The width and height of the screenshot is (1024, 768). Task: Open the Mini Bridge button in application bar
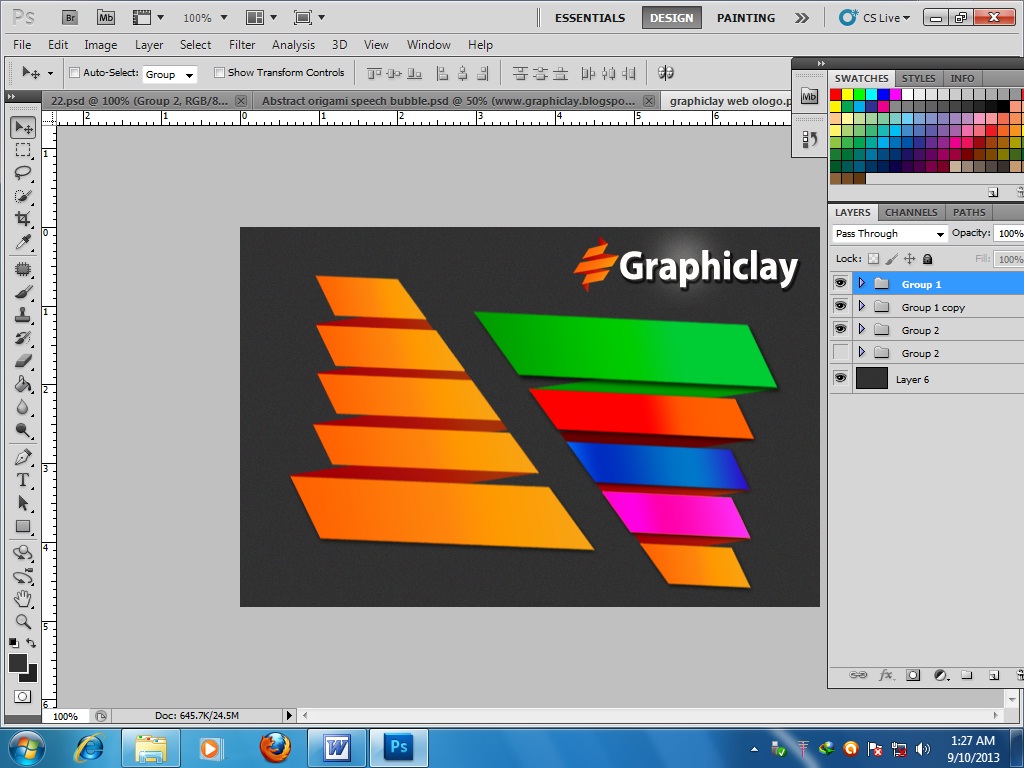(x=106, y=18)
